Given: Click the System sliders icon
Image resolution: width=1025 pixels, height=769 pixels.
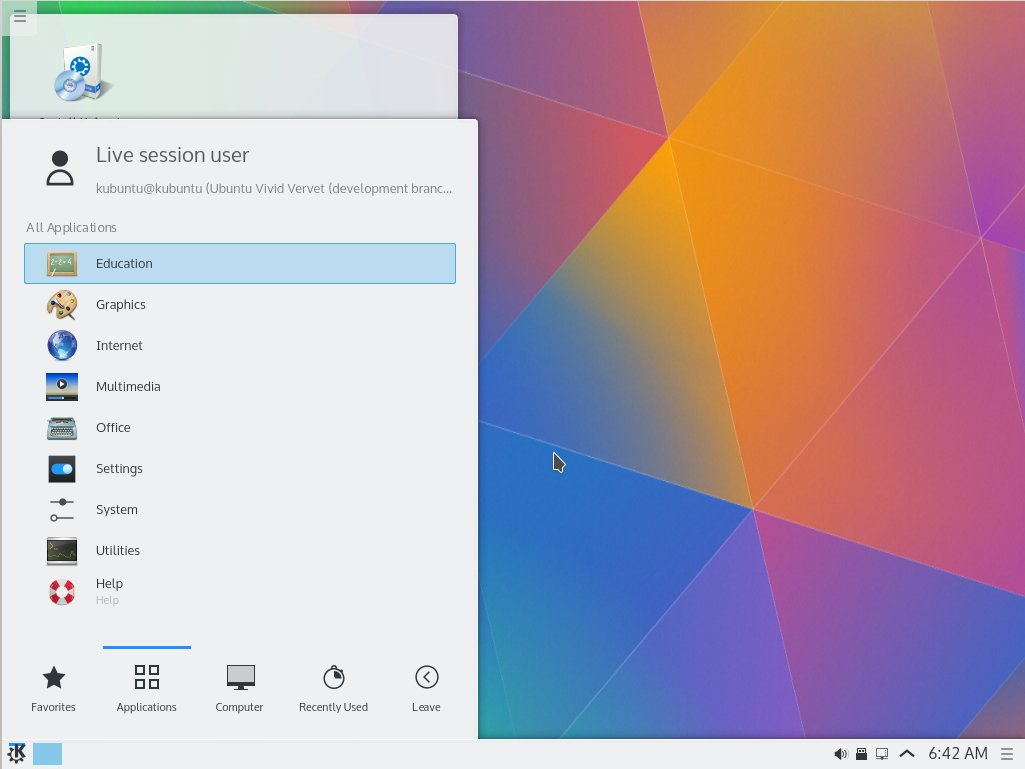Looking at the screenshot, I should [x=62, y=510].
